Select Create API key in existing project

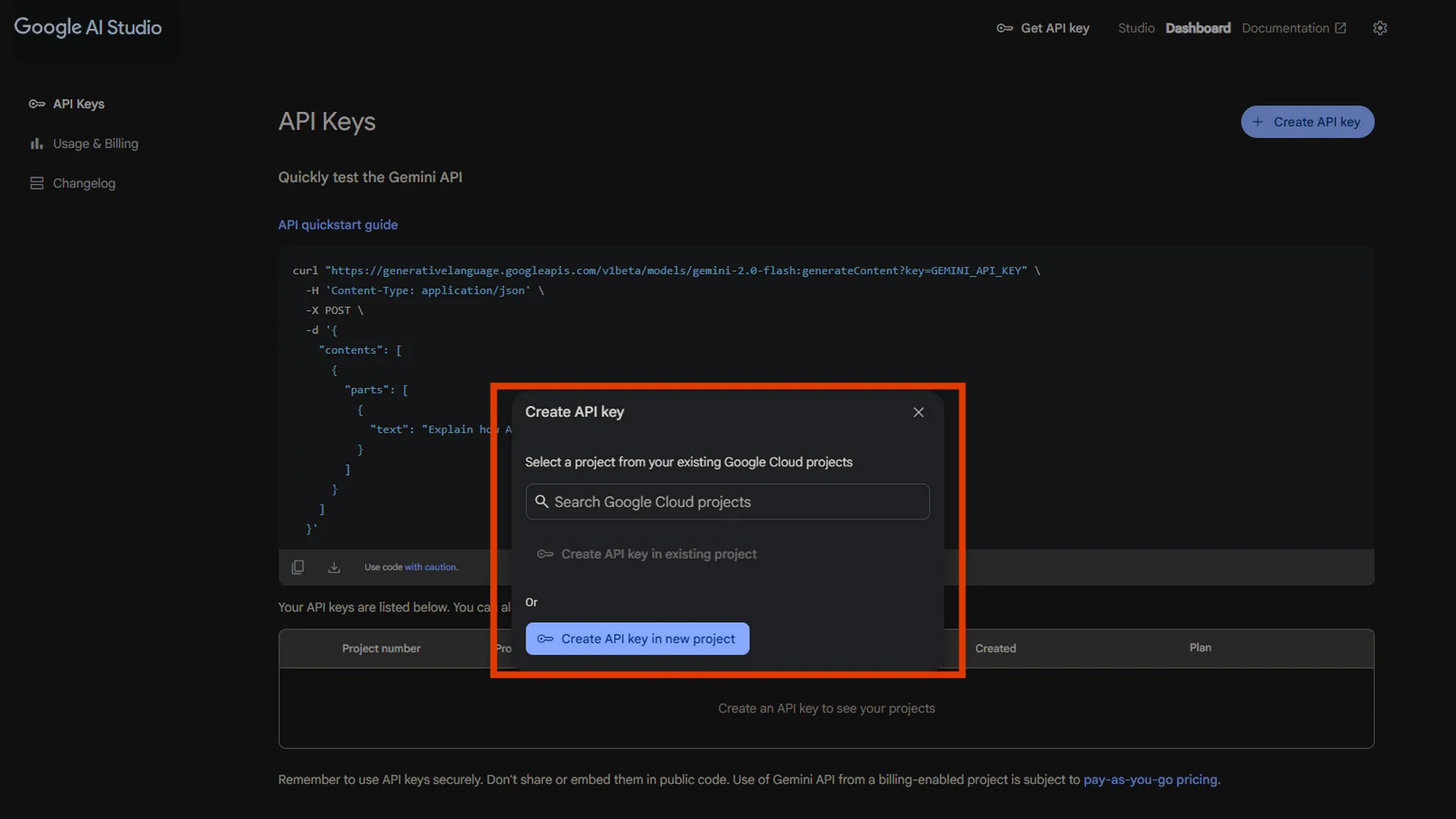(647, 554)
